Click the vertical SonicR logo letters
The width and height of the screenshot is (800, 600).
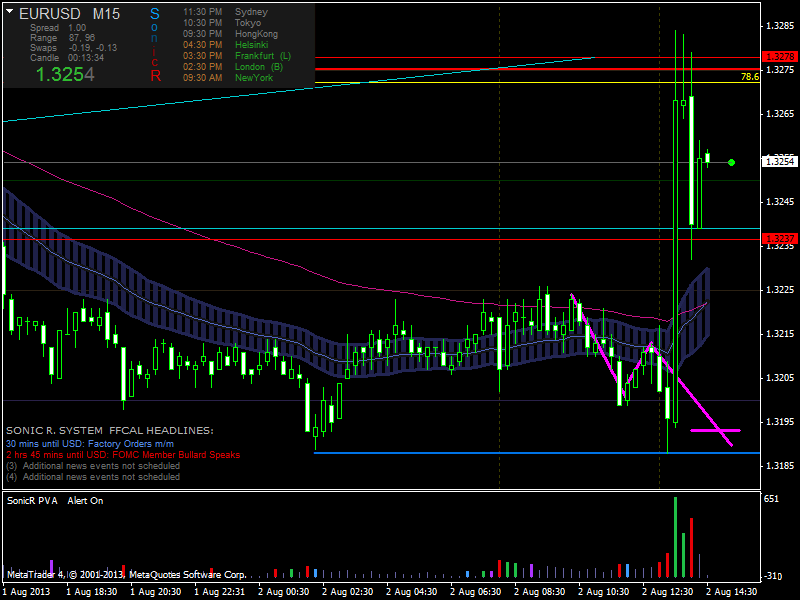click(x=154, y=45)
